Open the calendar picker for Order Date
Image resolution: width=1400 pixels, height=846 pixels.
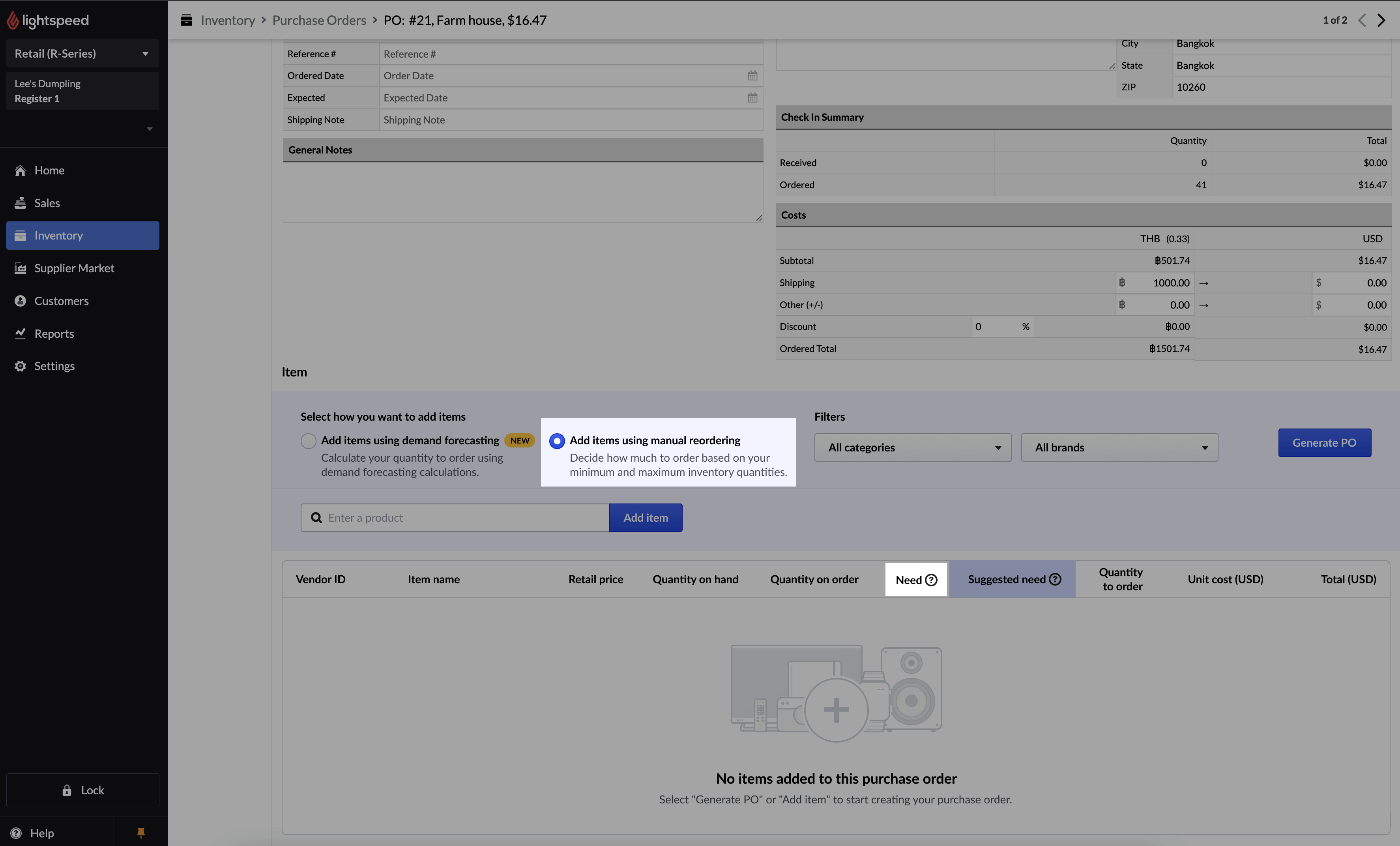click(x=752, y=75)
